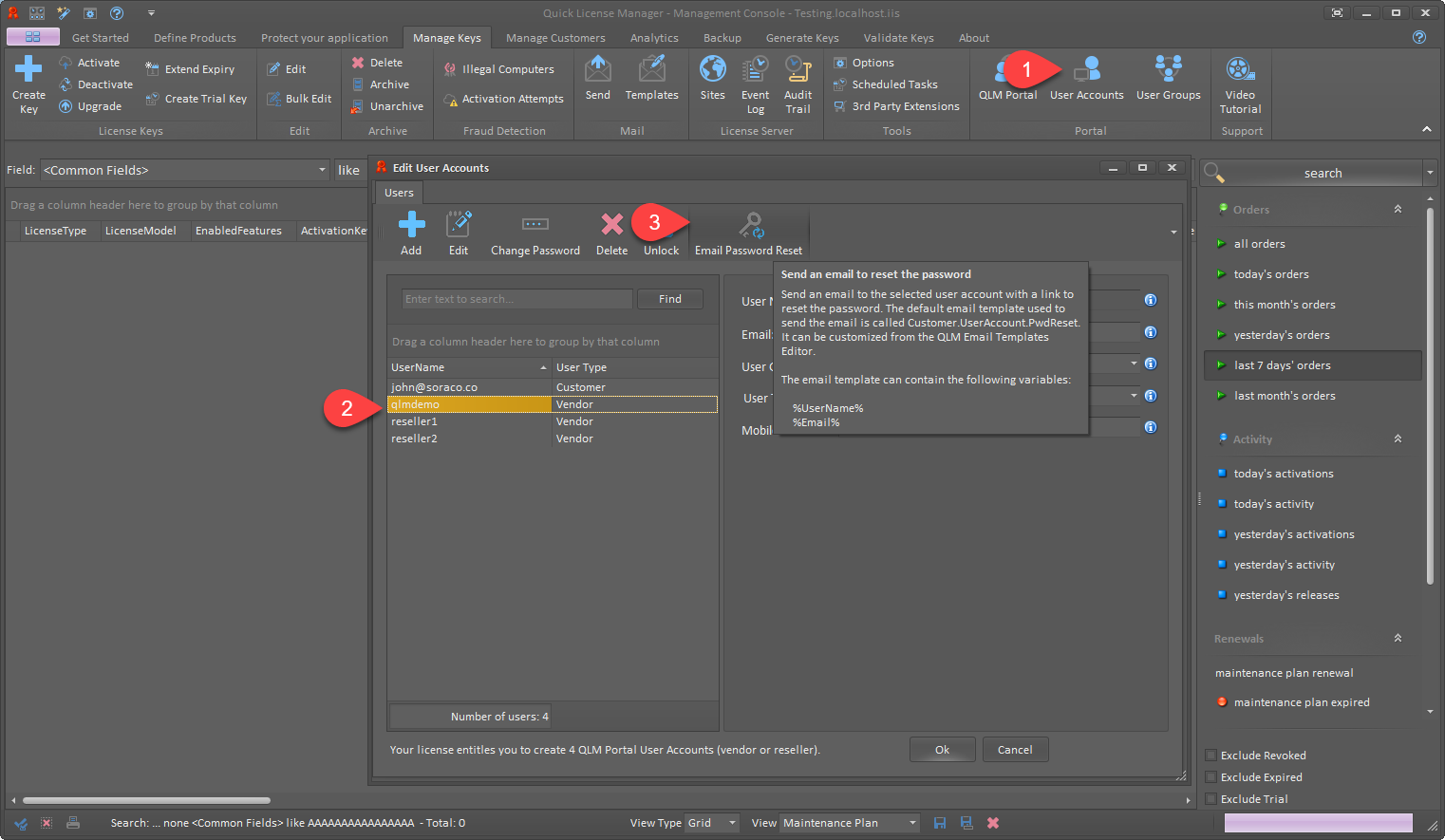
Task: Open the Analytics tab
Action: pos(654,38)
